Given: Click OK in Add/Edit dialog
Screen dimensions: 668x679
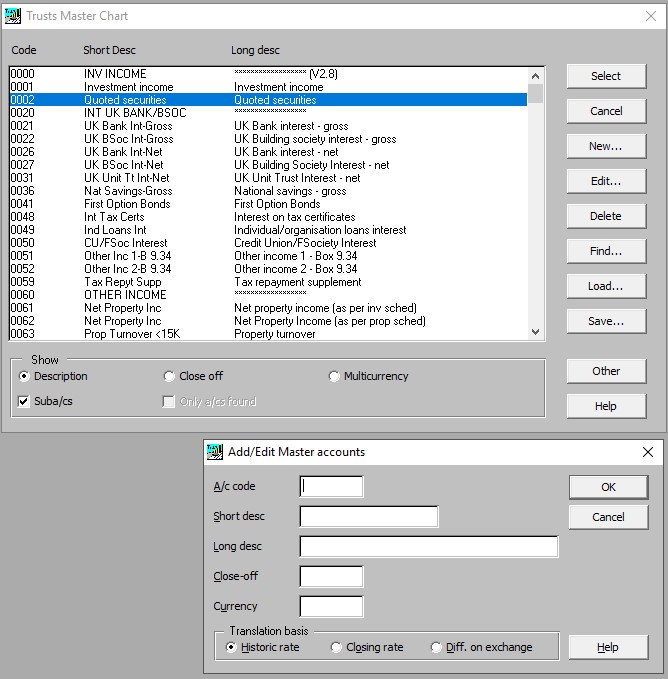Looking at the screenshot, I should pyautogui.click(x=608, y=487).
